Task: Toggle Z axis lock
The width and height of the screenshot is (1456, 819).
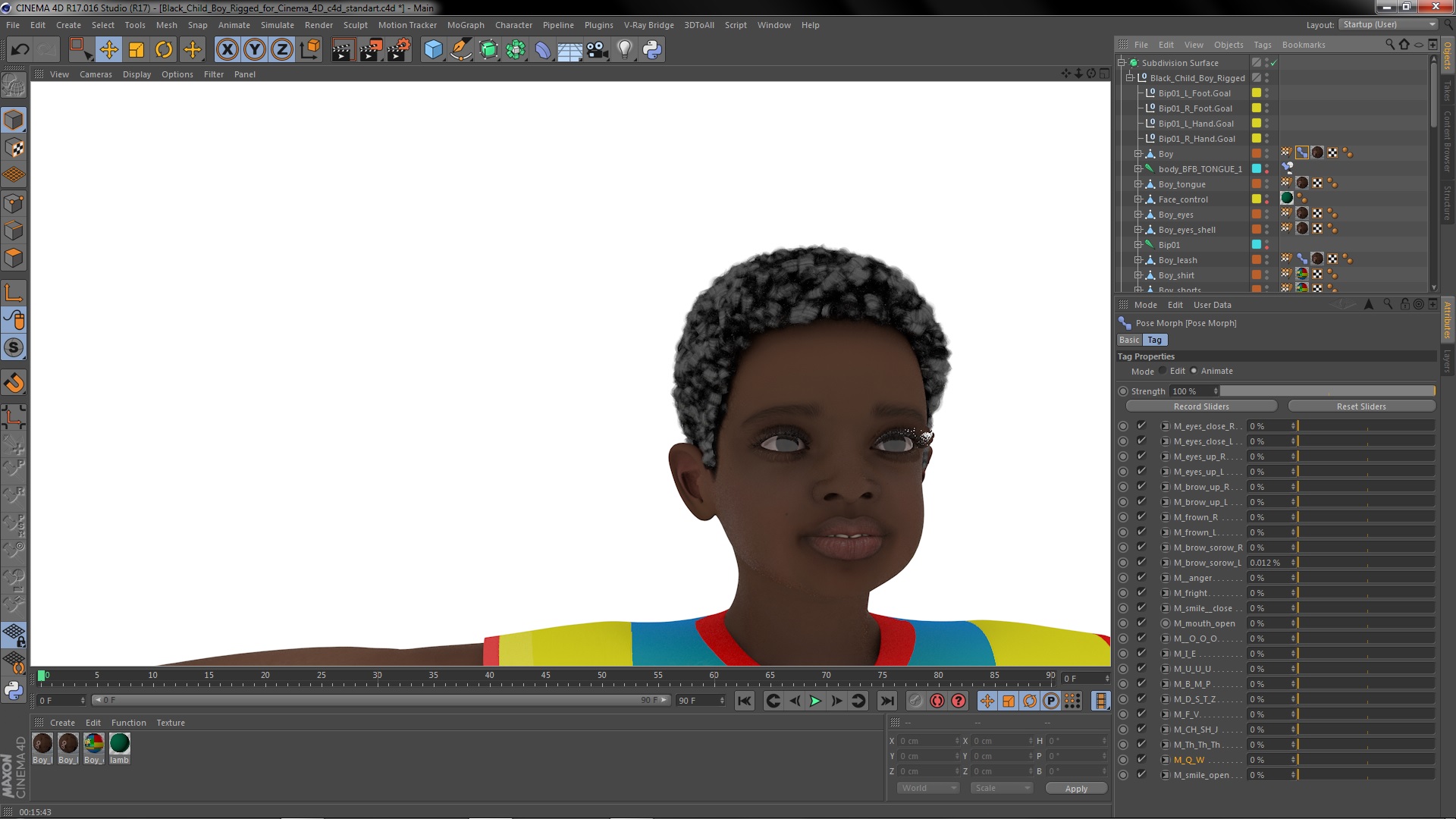Action: (x=282, y=50)
